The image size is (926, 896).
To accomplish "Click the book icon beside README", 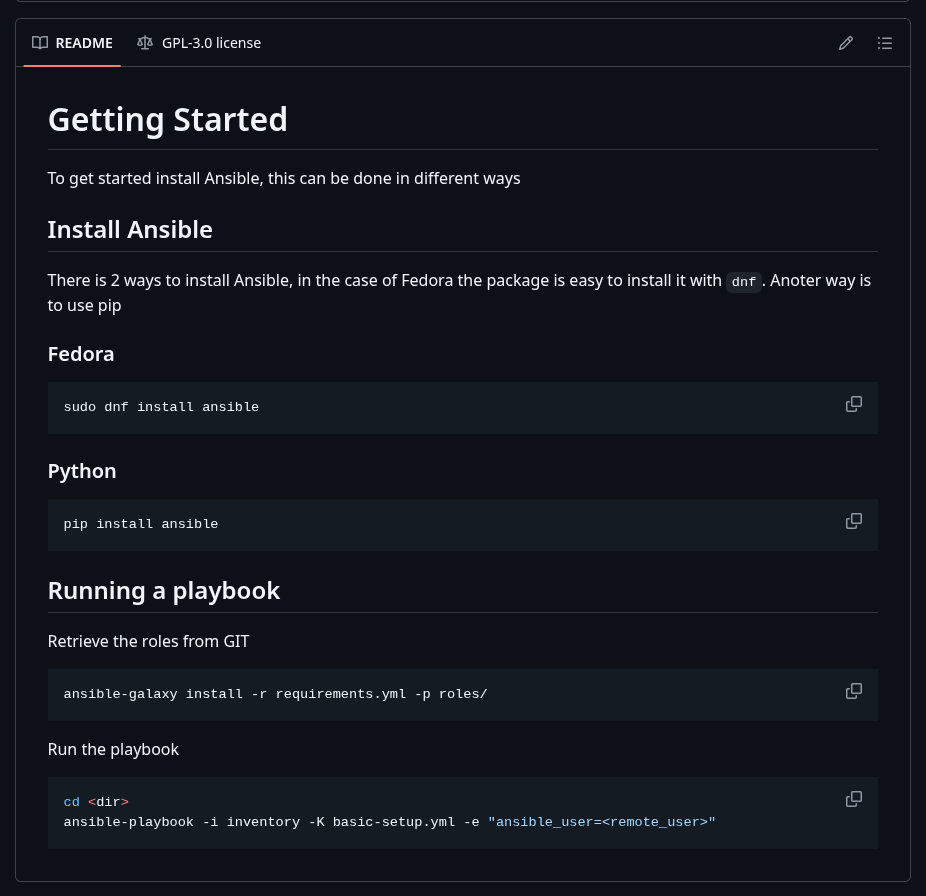I will pyautogui.click(x=40, y=43).
